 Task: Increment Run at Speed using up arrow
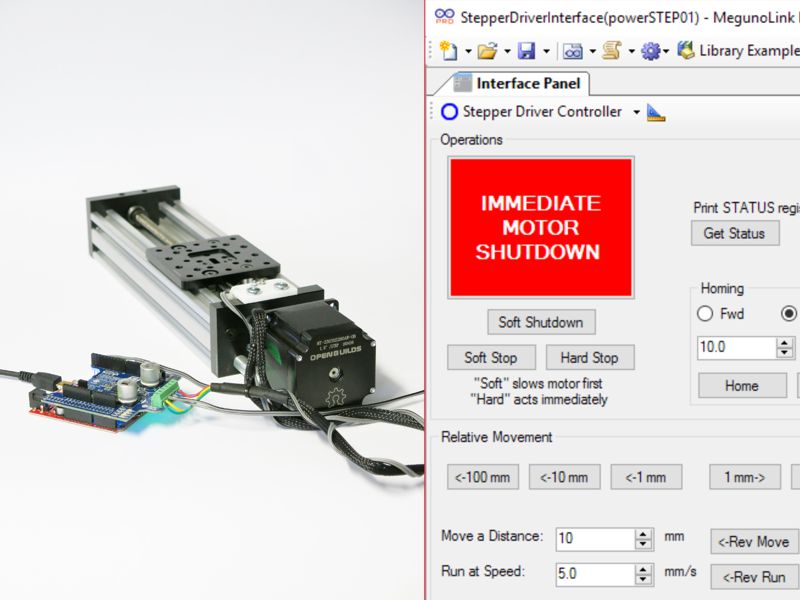643,569
